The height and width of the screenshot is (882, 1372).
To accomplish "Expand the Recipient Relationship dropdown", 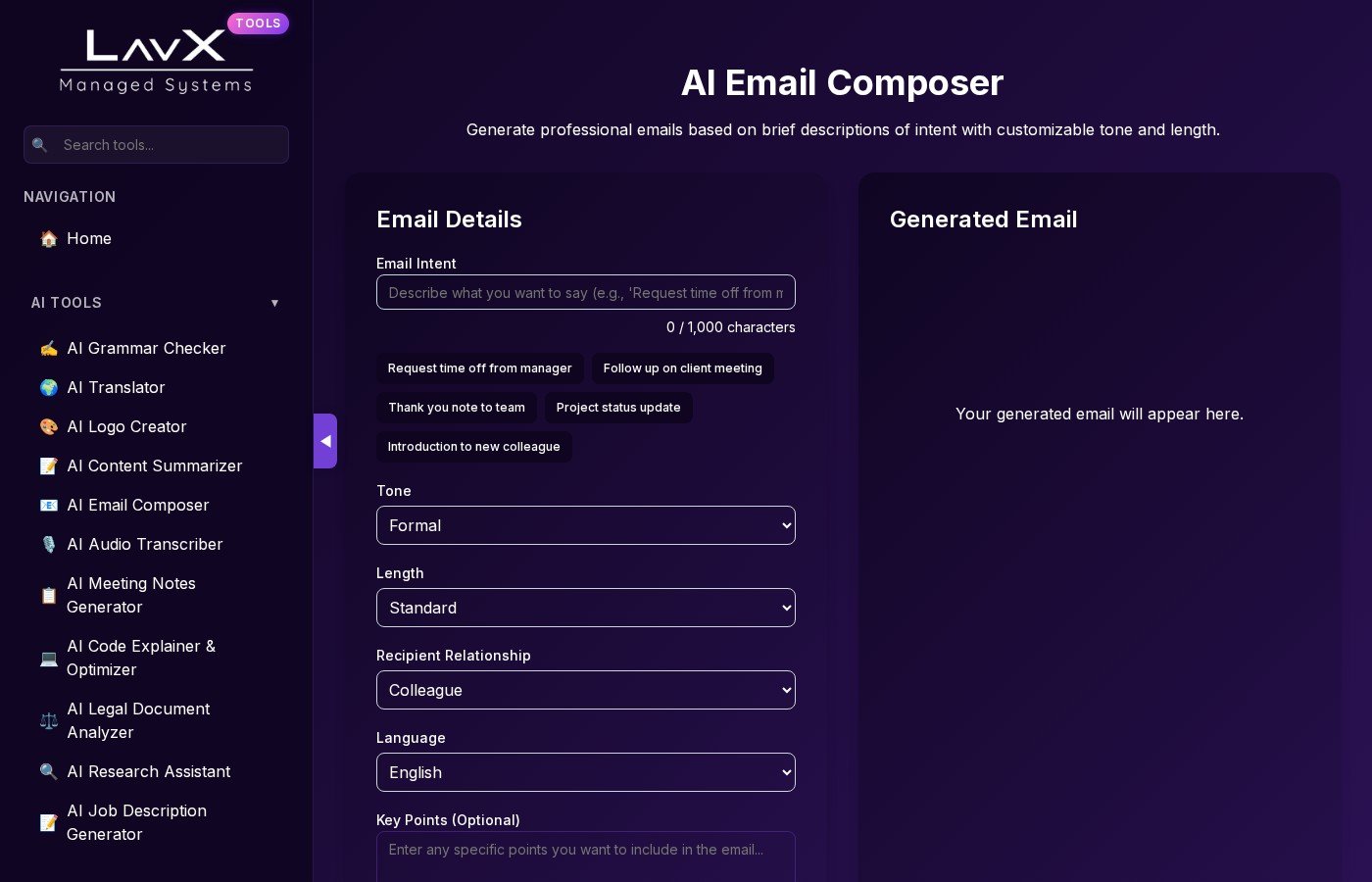I will click(x=585, y=690).
